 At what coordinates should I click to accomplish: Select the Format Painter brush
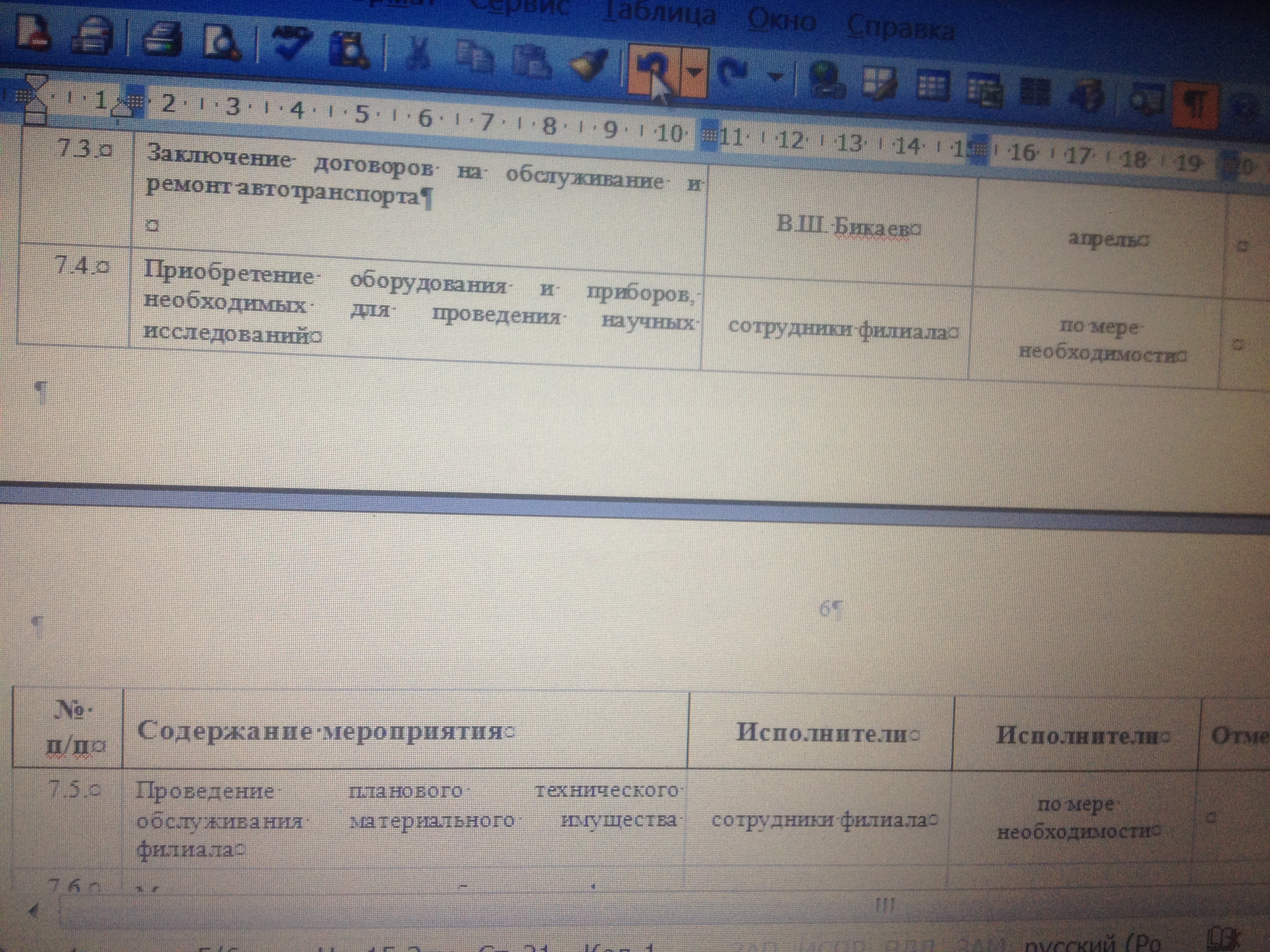(x=588, y=65)
